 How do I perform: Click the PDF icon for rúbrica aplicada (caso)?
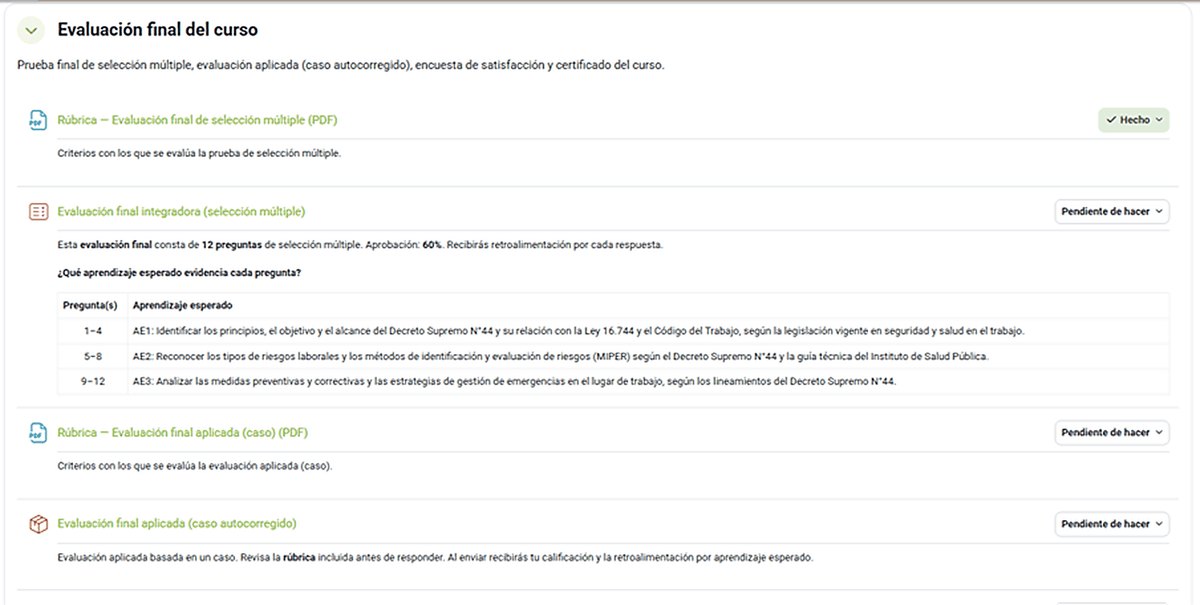tap(38, 433)
